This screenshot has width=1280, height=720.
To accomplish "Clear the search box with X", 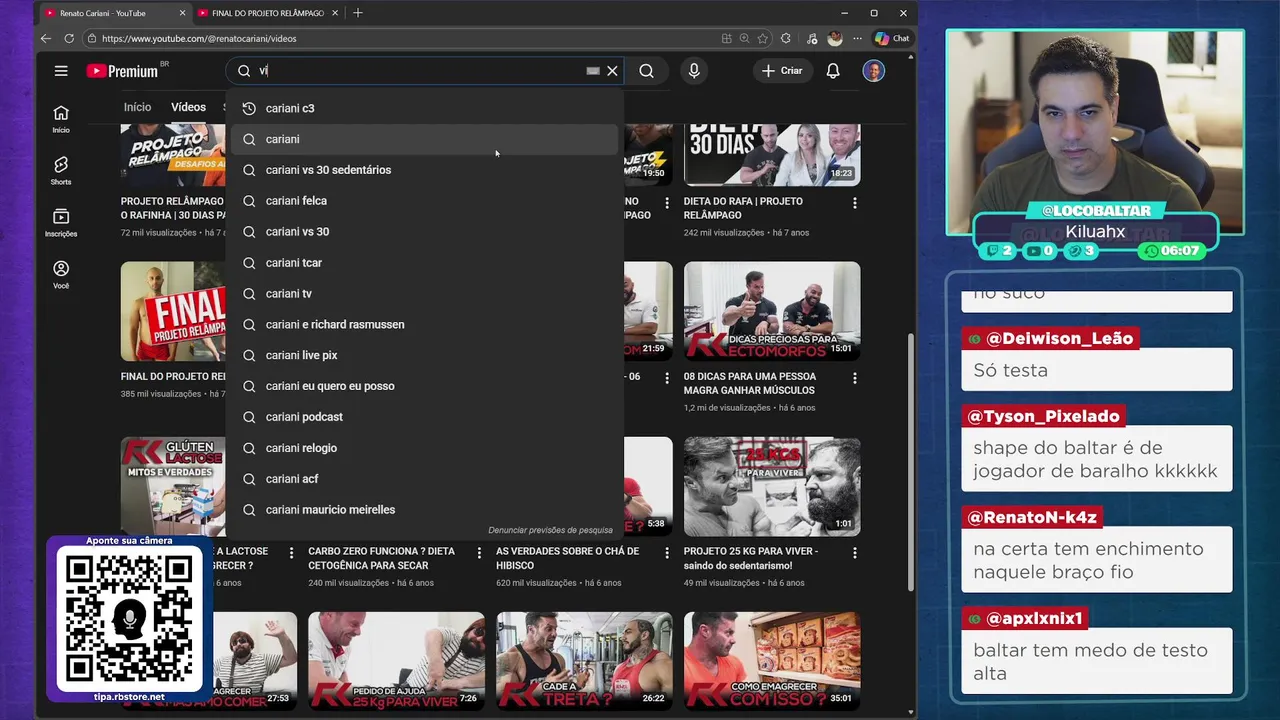I will [612, 71].
